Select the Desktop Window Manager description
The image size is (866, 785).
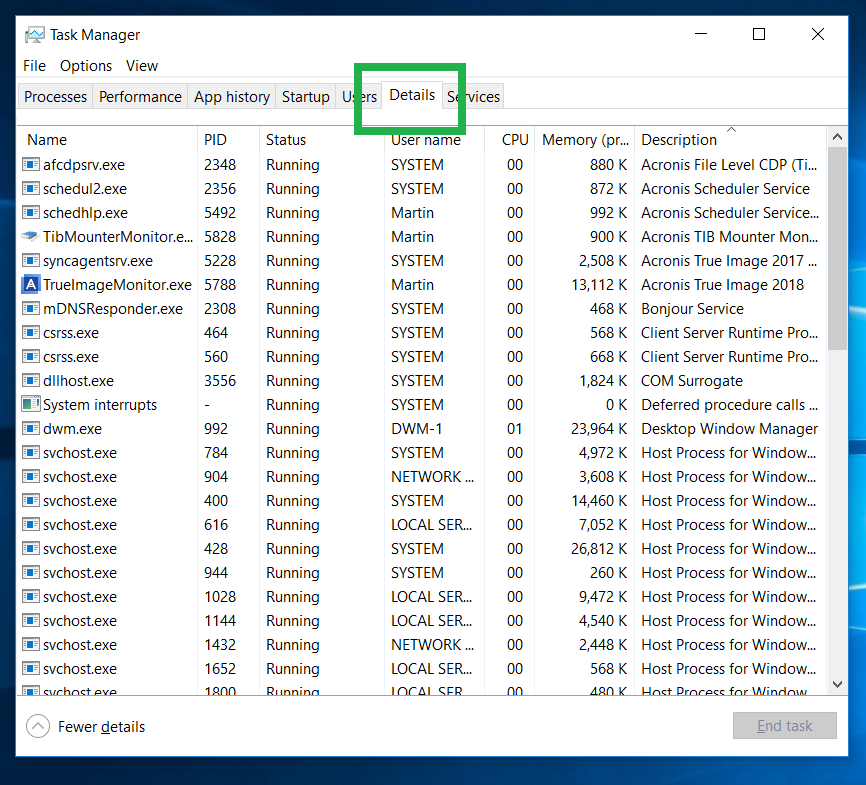[729, 429]
